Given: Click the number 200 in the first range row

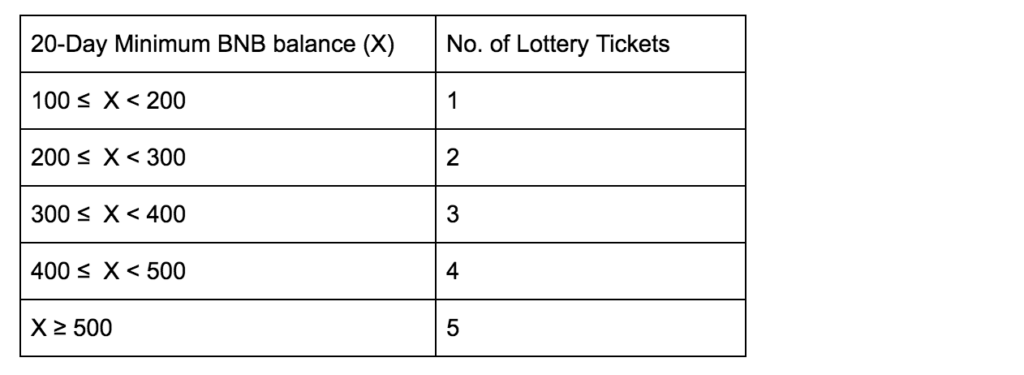Looking at the screenshot, I should point(166,101).
